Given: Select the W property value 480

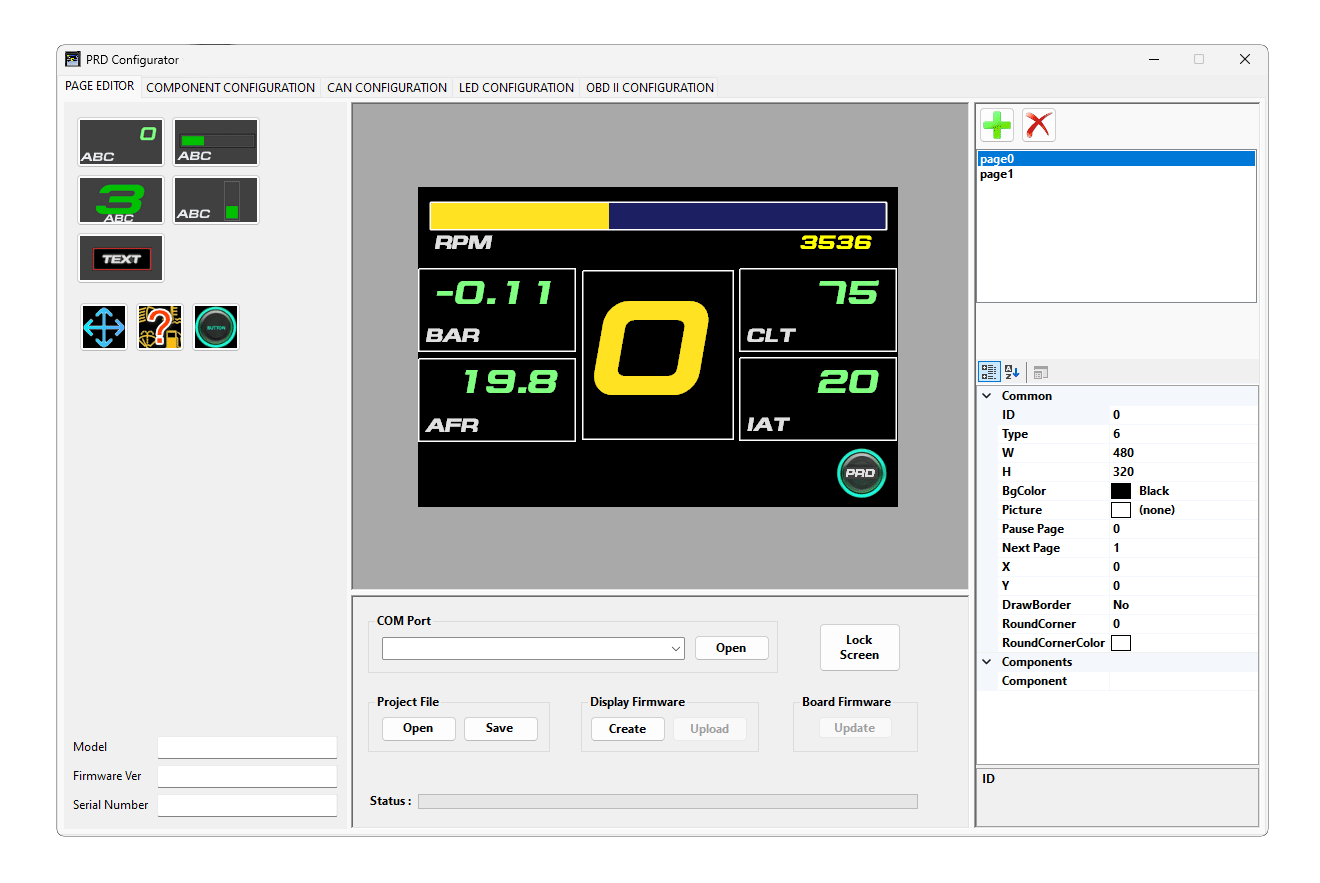Looking at the screenshot, I should click(1183, 453).
